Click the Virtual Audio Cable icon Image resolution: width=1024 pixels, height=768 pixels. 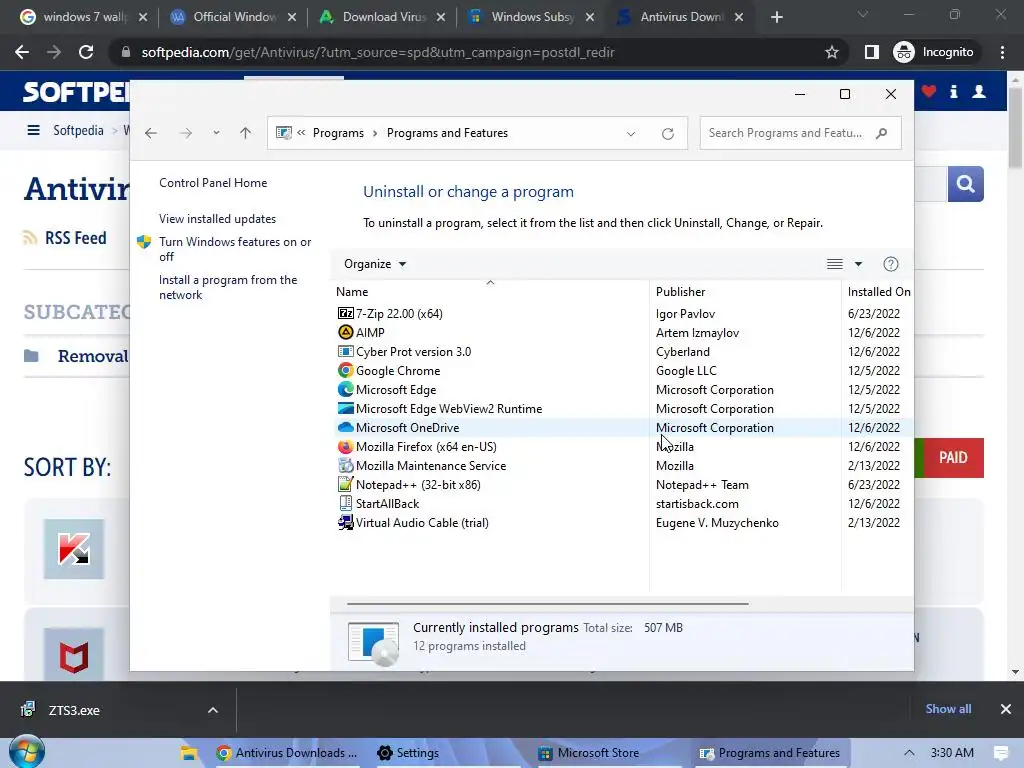coord(345,522)
